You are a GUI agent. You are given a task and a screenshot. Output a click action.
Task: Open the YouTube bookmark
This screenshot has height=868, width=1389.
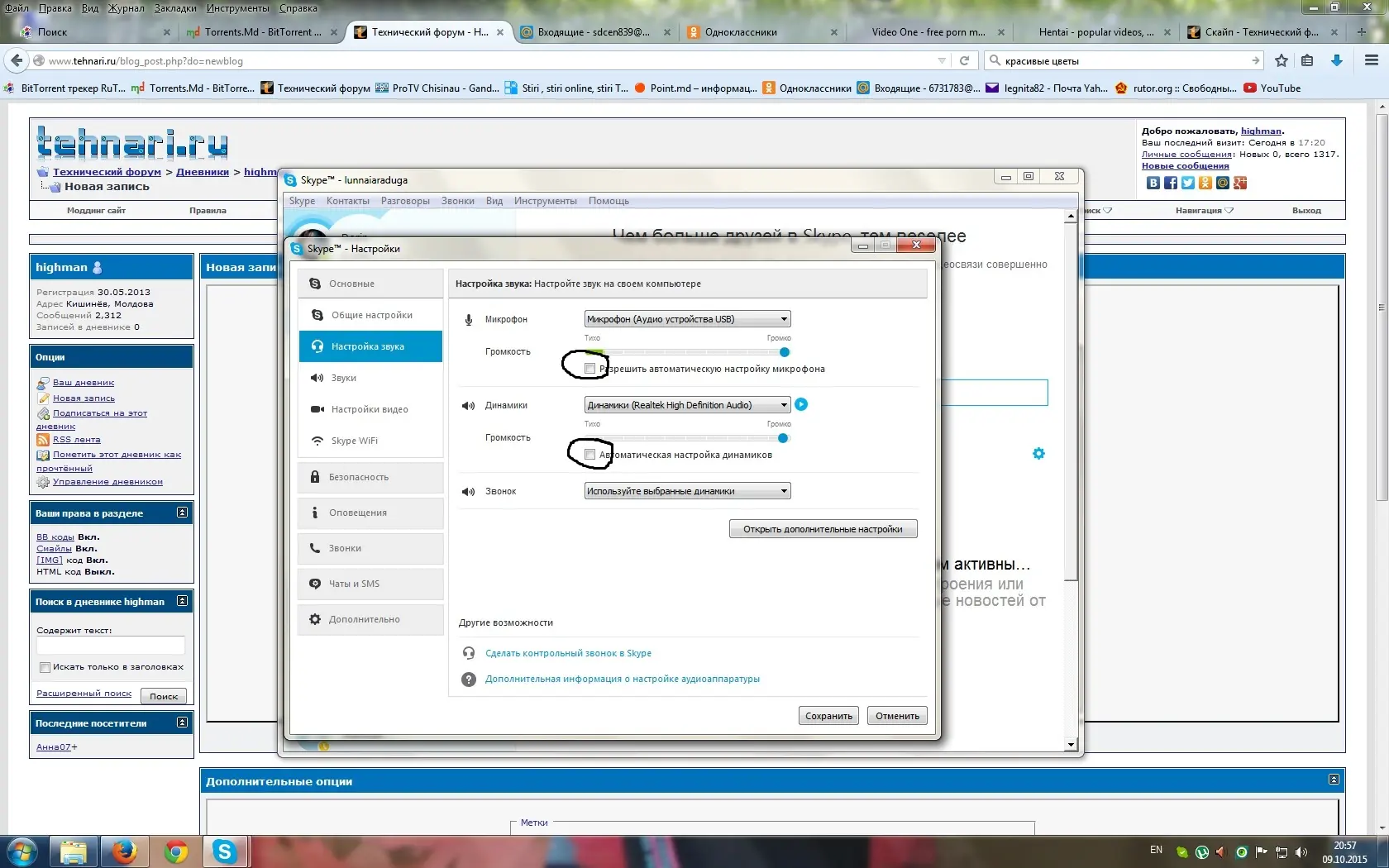(x=1272, y=88)
